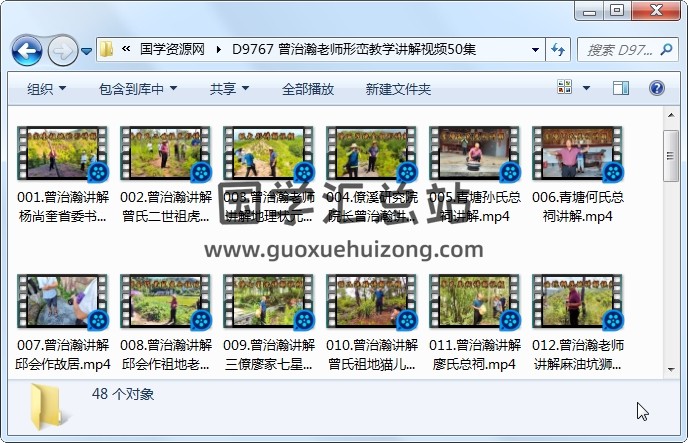The height and width of the screenshot is (443, 688).
Task: Minimize the explorer window
Action: coord(589,11)
